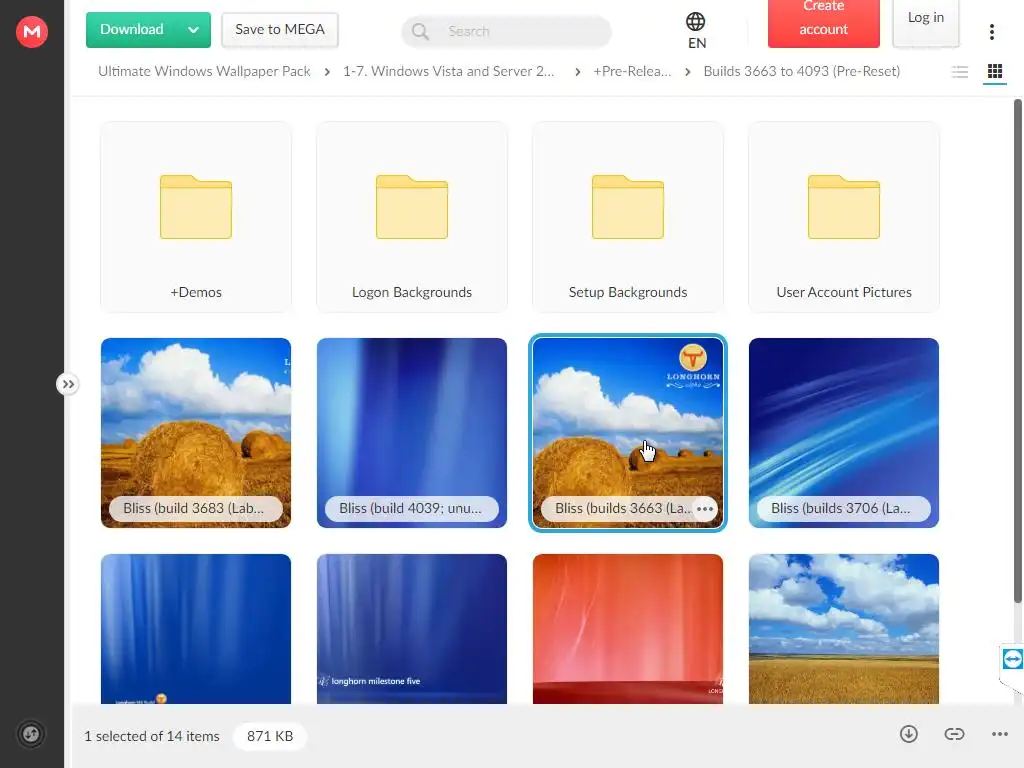Click Save to MEGA button
Image resolution: width=1024 pixels, height=768 pixels.
point(280,29)
